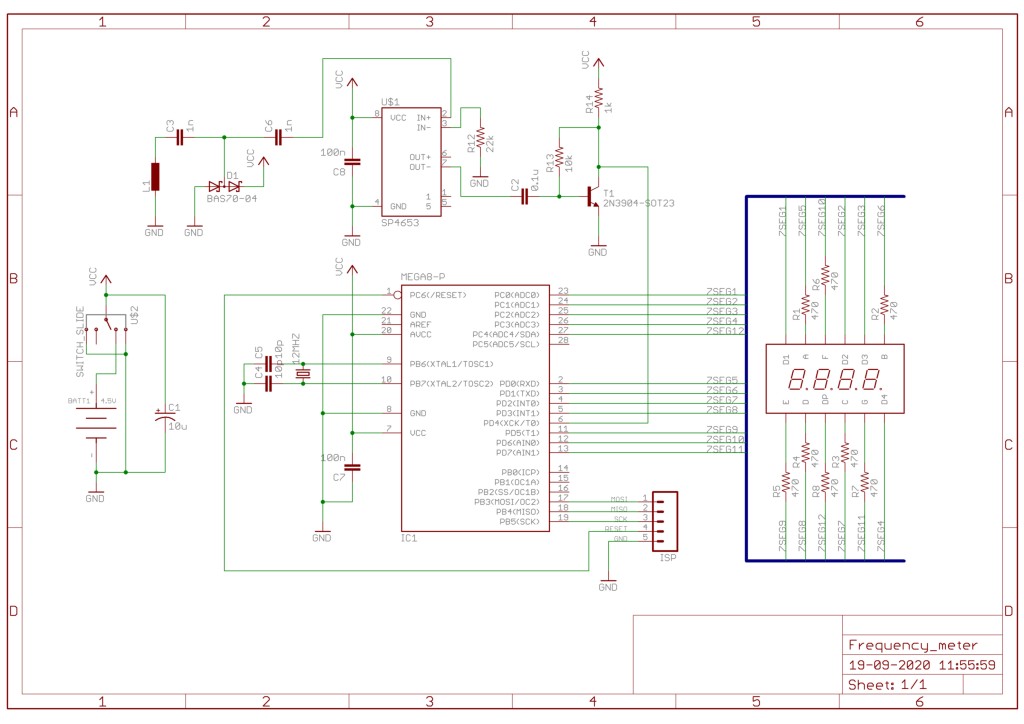The image size is (1024, 724).
Task: Click the T1 transistor symbol
Action: point(593,196)
